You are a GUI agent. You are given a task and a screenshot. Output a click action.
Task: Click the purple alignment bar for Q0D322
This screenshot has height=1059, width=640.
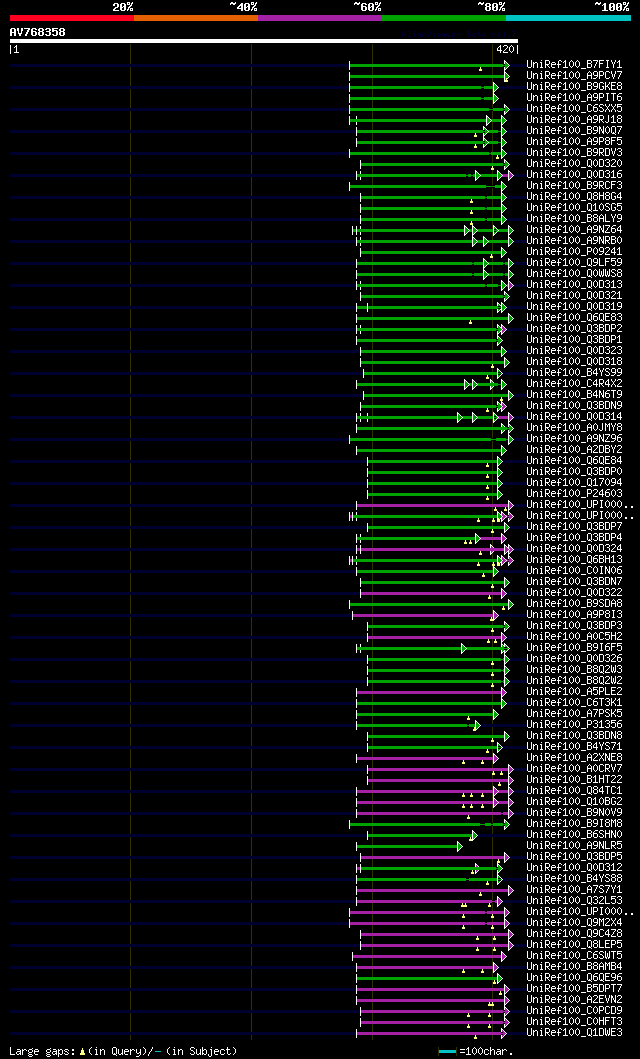click(x=433, y=593)
